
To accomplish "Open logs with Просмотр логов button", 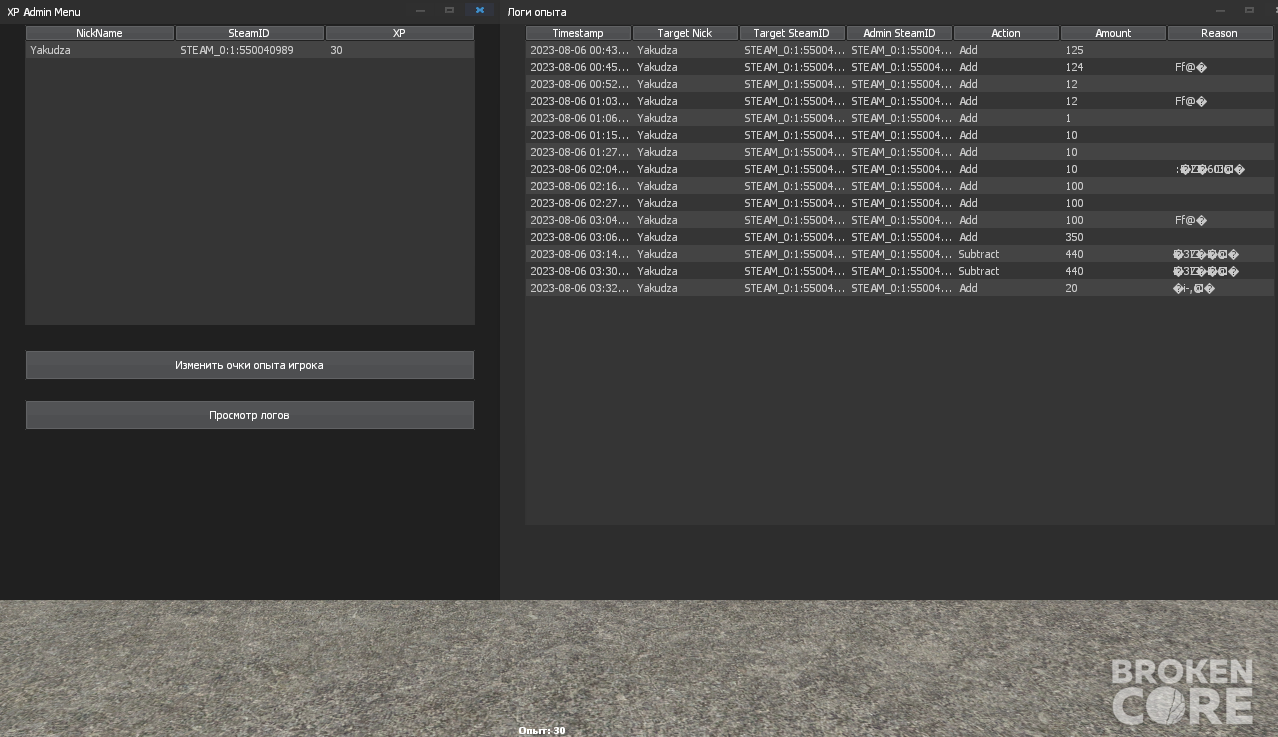I will [x=249, y=415].
